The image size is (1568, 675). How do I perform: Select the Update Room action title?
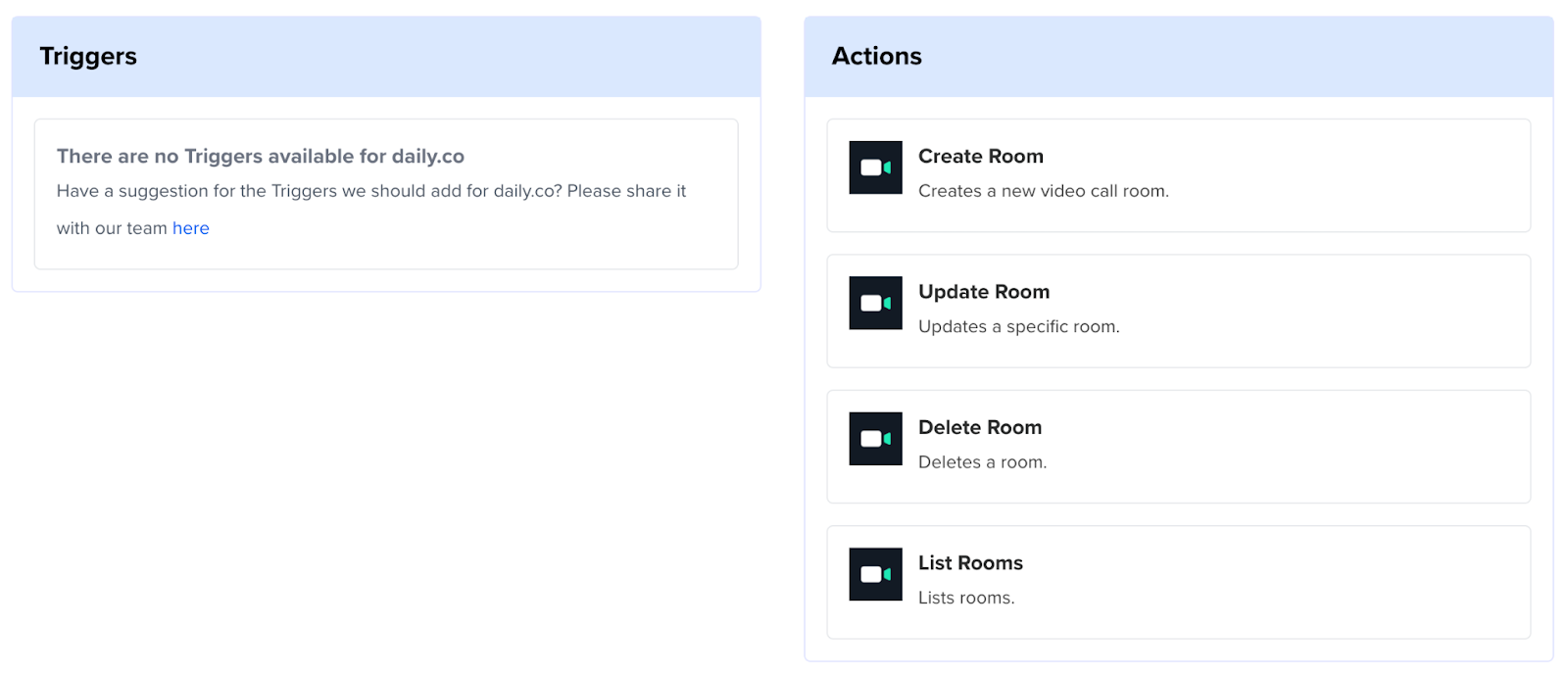[x=984, y=292]
